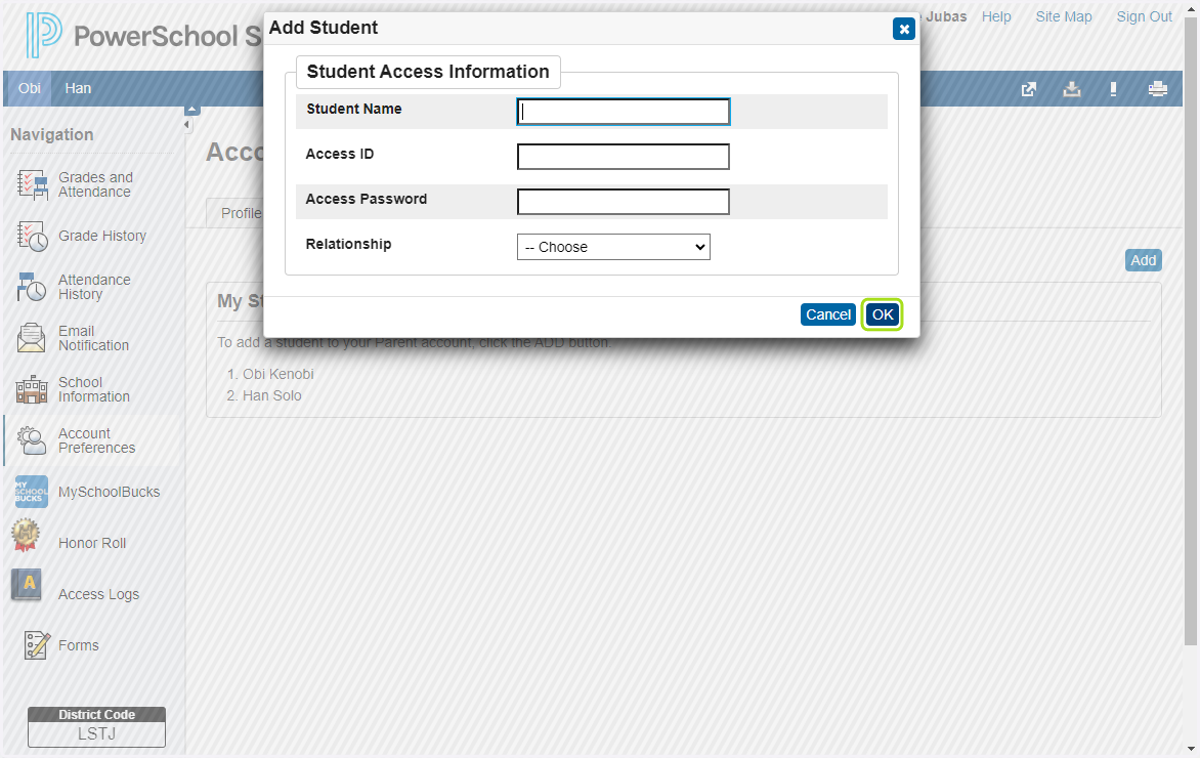
Task: Open the Site Map link
Action: [x=1063, y=17]
